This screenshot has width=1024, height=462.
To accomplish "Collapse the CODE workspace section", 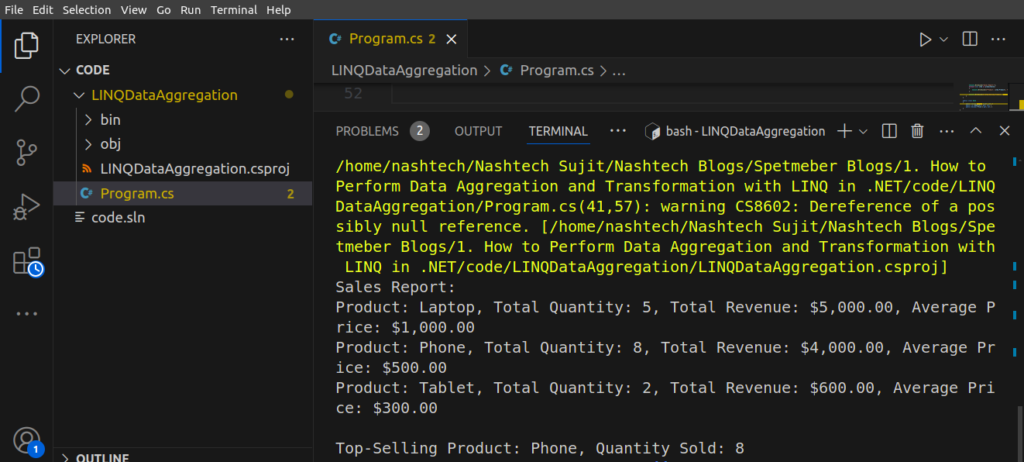I will 66,71.
